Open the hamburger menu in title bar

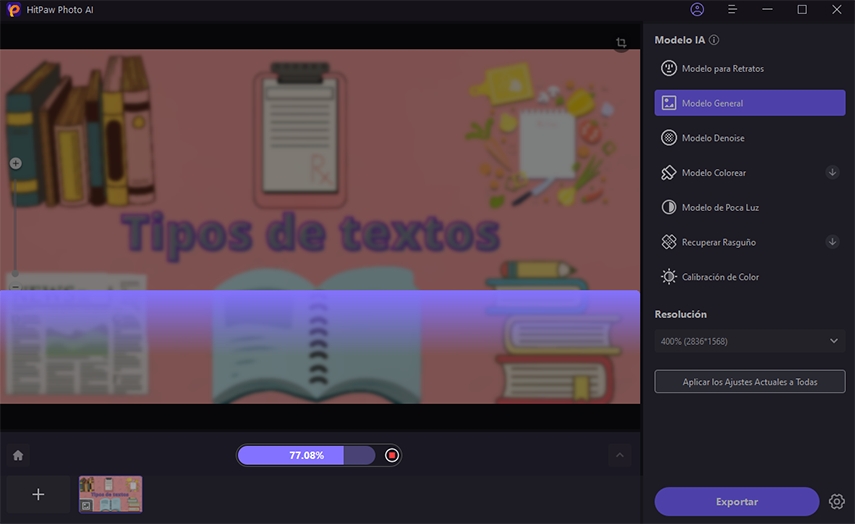pyautogui.click(x=732, y=10)
